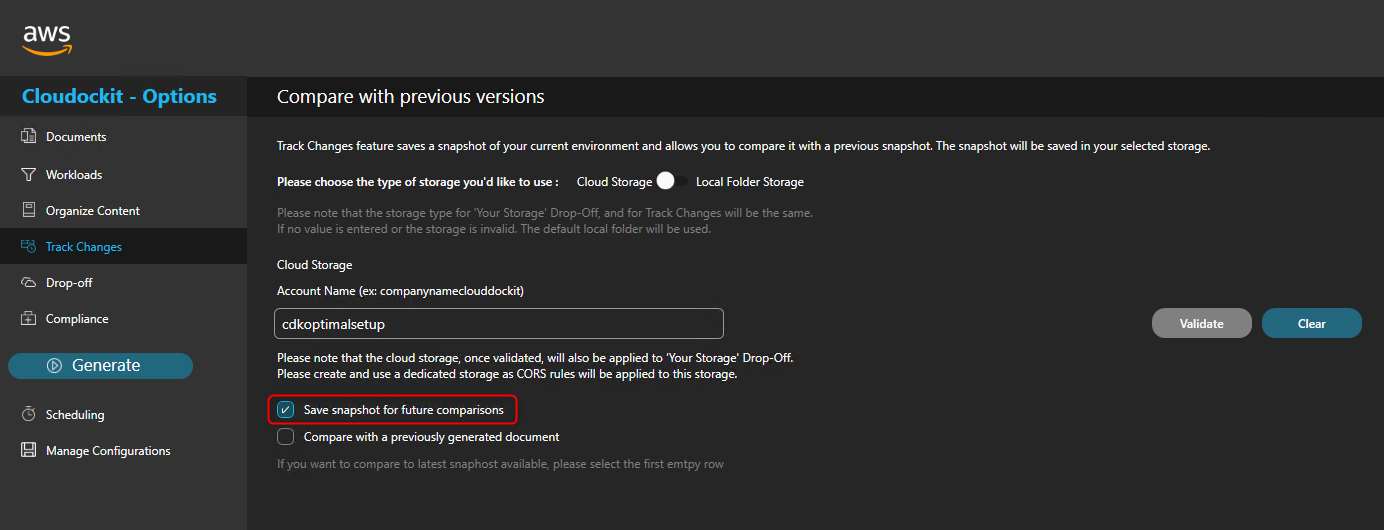
Task: Click the Organize Content icon
Action: [28, 211]
